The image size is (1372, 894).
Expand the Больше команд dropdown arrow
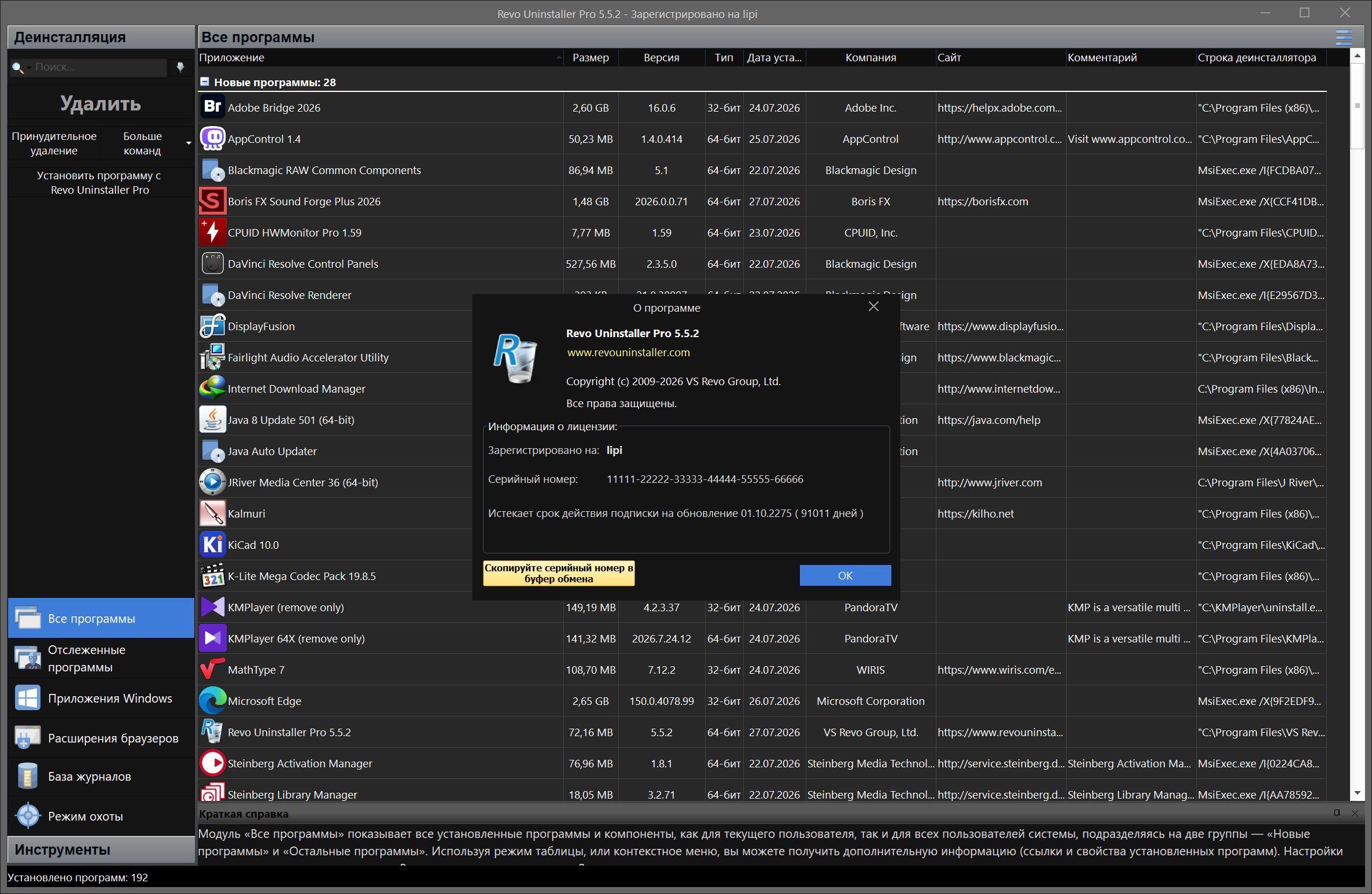(x=189, y=143)
